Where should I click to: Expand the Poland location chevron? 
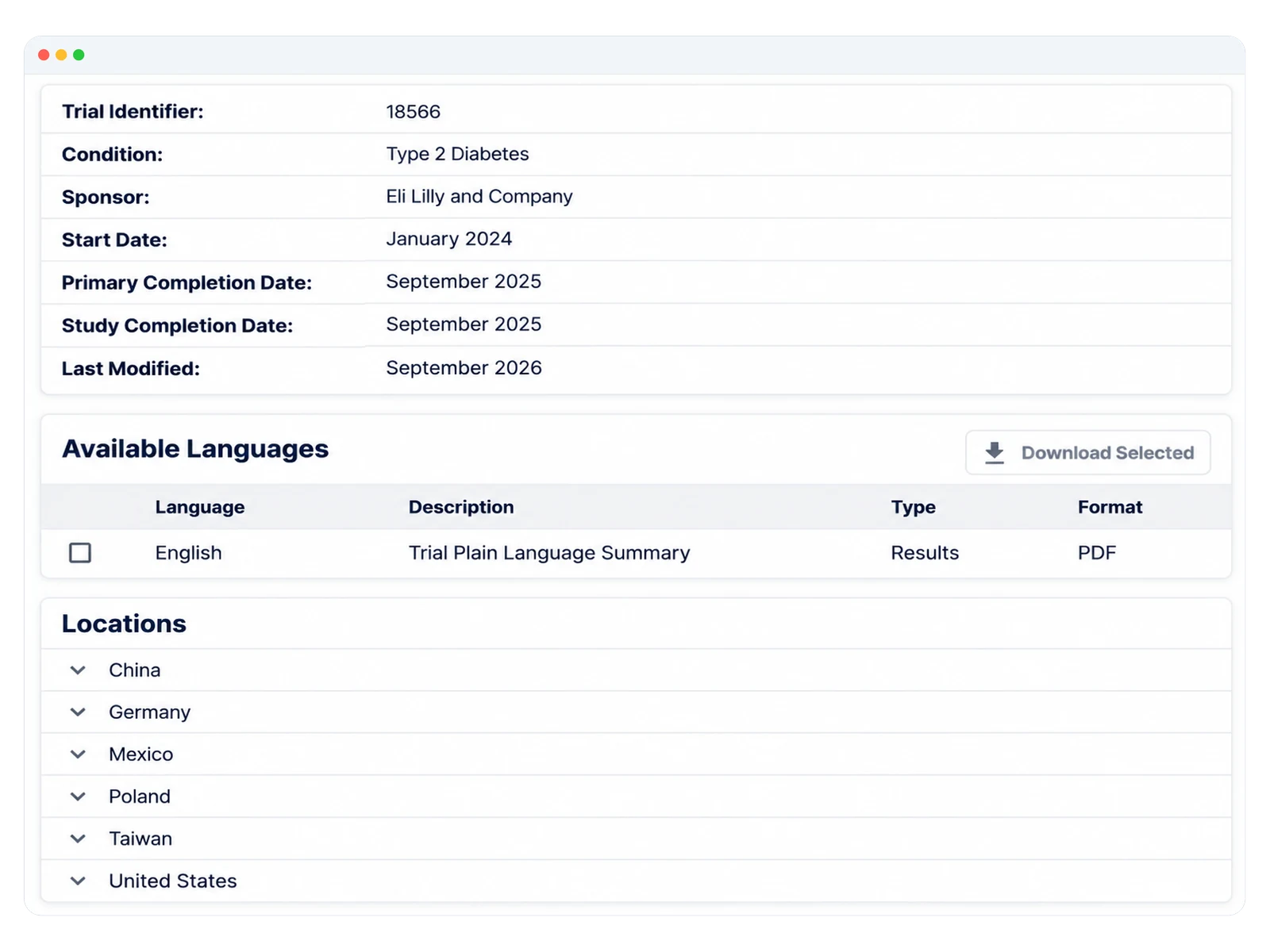tap(78, 797)
